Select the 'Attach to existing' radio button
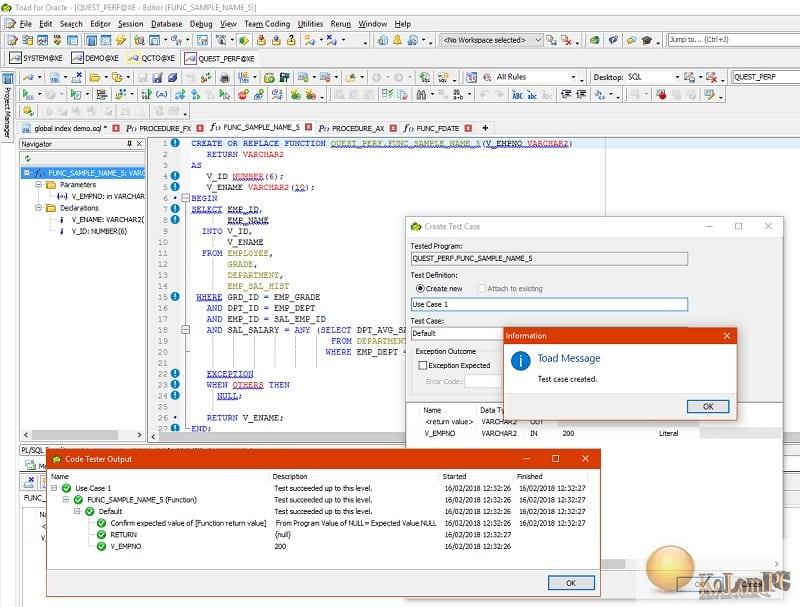The image size is (800, 607). (481, 289)
